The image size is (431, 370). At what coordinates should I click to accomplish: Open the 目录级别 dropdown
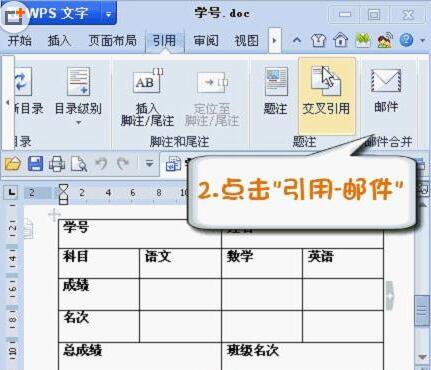tap(78, 96)
